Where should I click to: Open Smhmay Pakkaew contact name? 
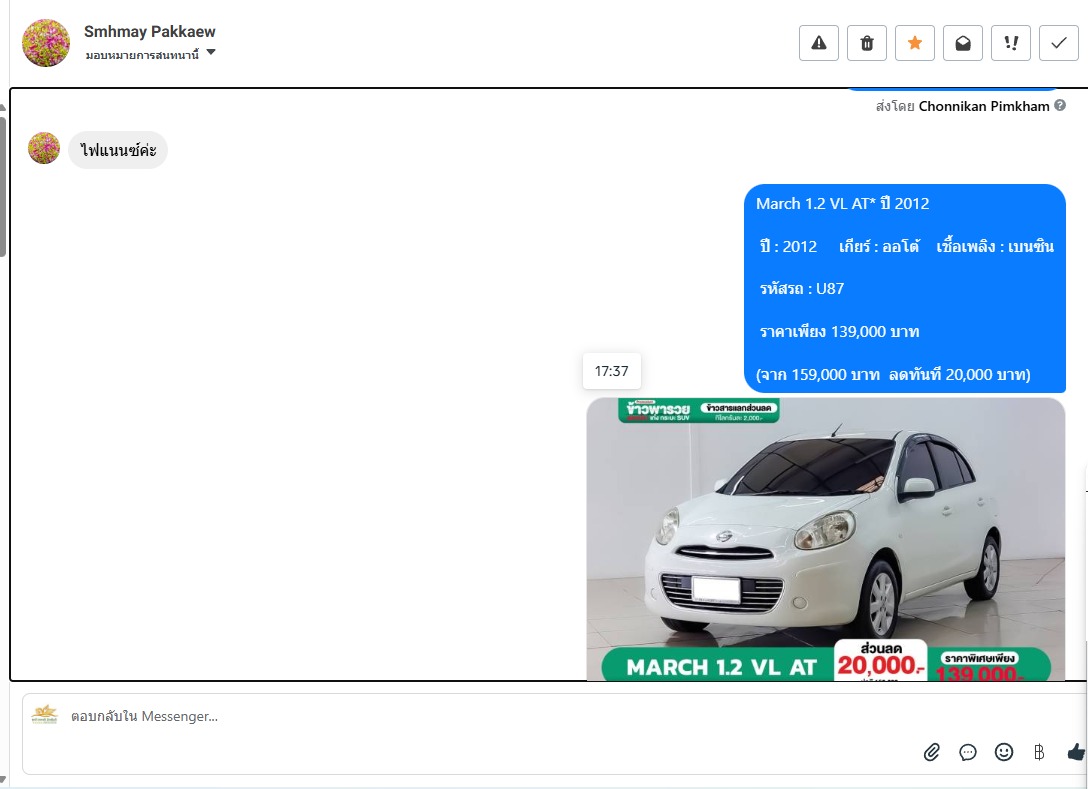pyautogui.click(x=149, y=31)
